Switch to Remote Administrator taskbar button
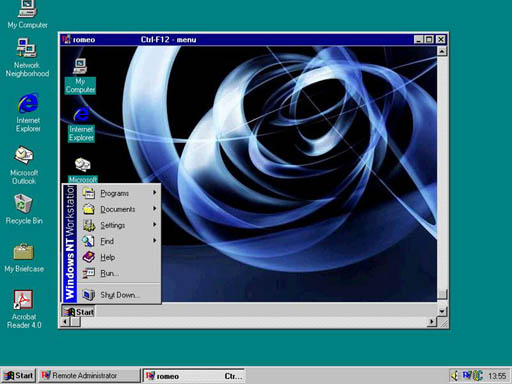Viewport: 512px width, 384px height. tap(89, 376)
